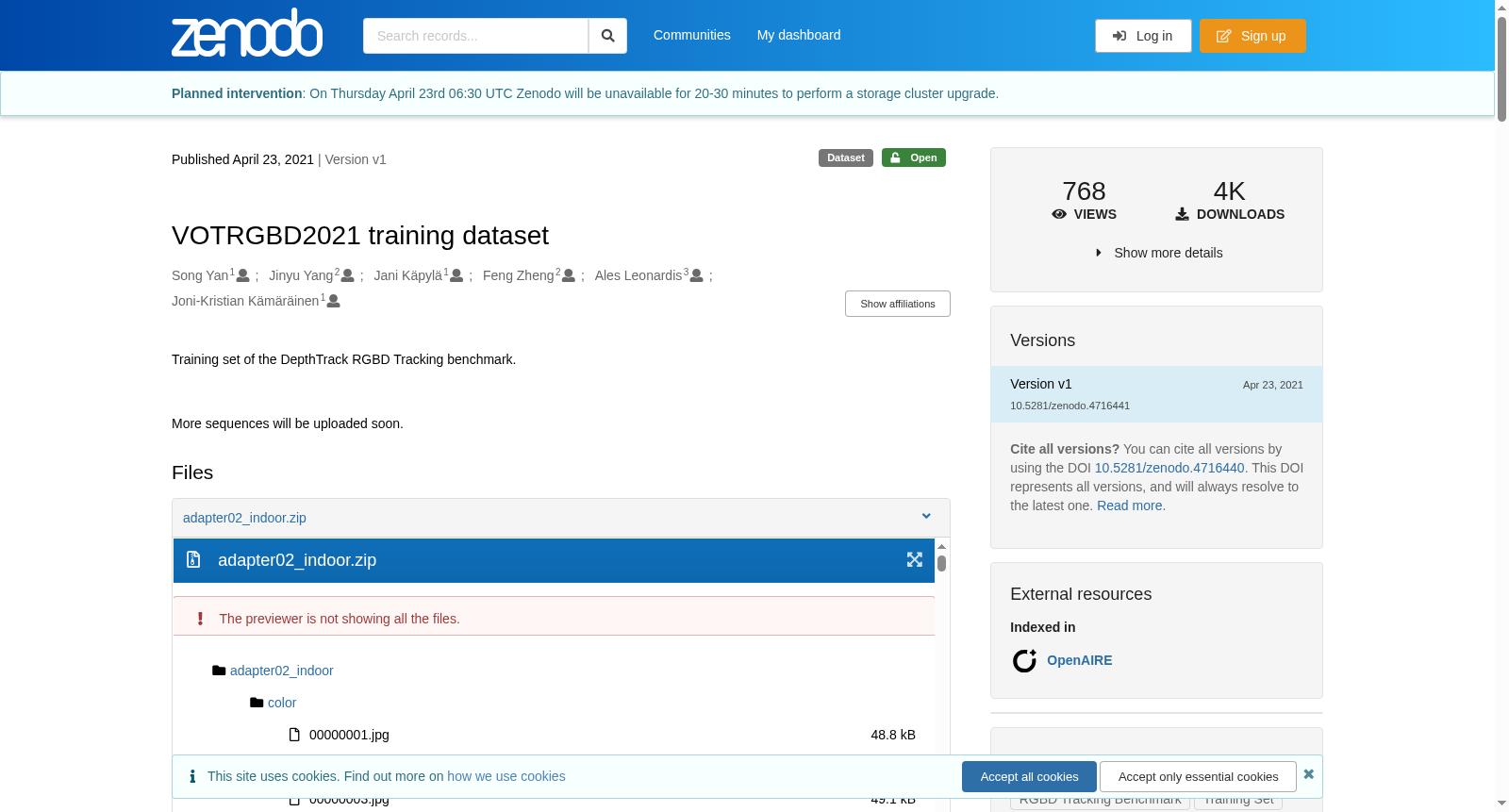Click the OpenAIRE logo icon
This screenshot has height=812, width=1509.
tap(1024, 660)
